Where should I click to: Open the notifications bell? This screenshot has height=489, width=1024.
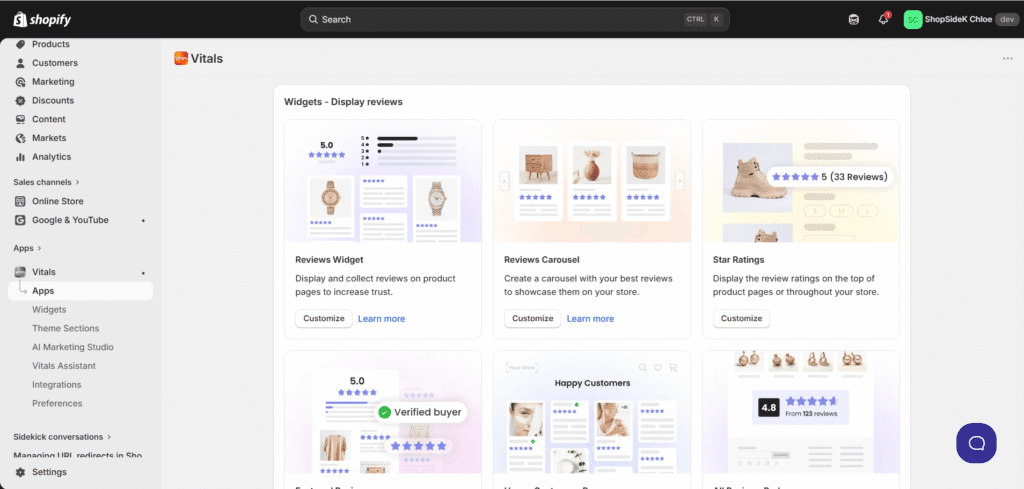884,20
